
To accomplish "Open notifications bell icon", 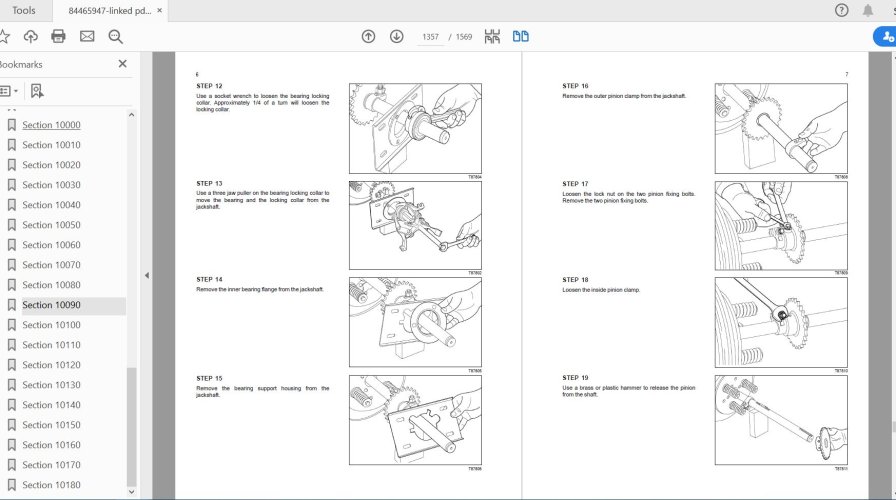I will pyautogui.click(x=867, y=10).
